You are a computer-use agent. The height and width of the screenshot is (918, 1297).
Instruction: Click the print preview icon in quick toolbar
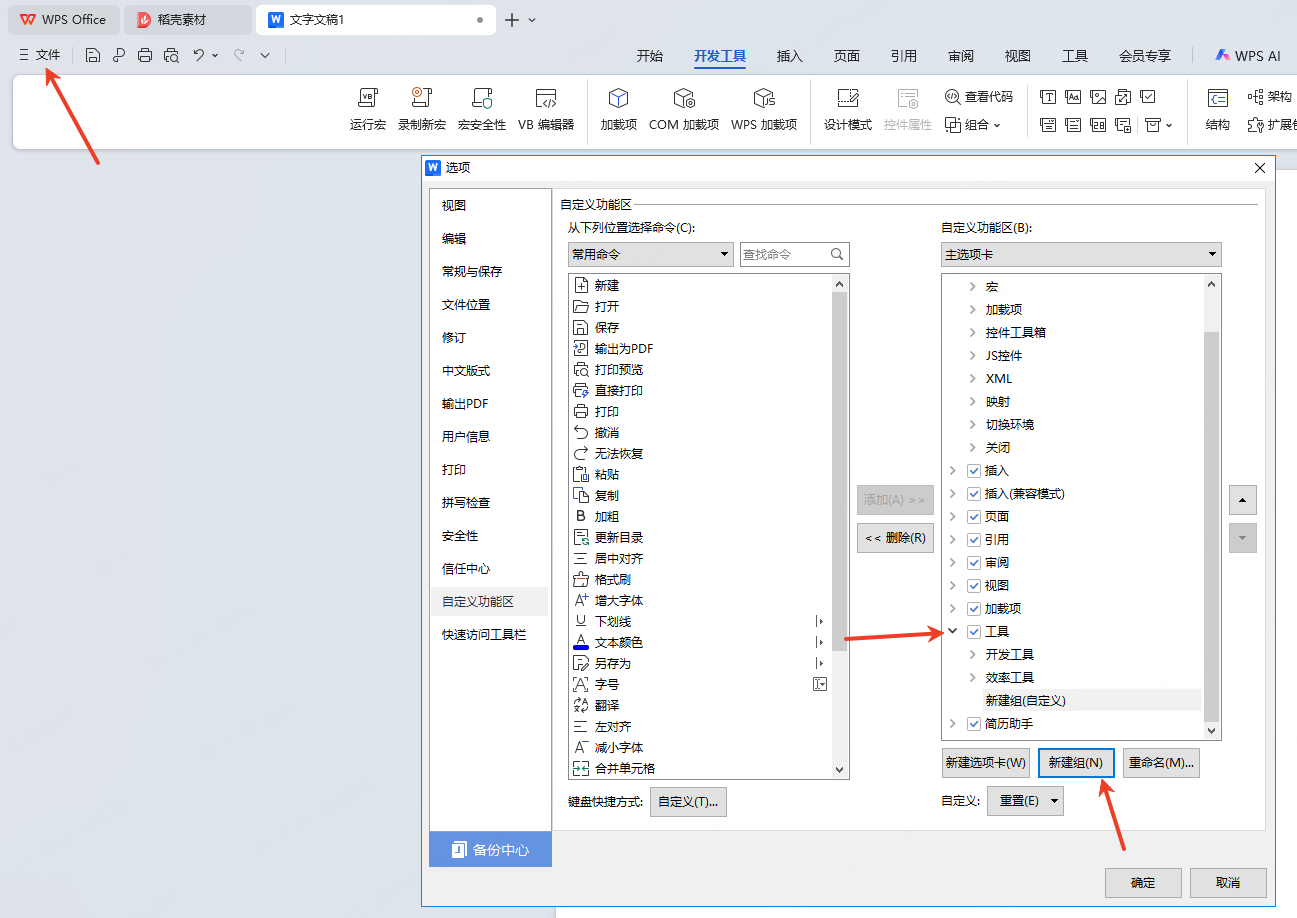click(x=171, y=56)
